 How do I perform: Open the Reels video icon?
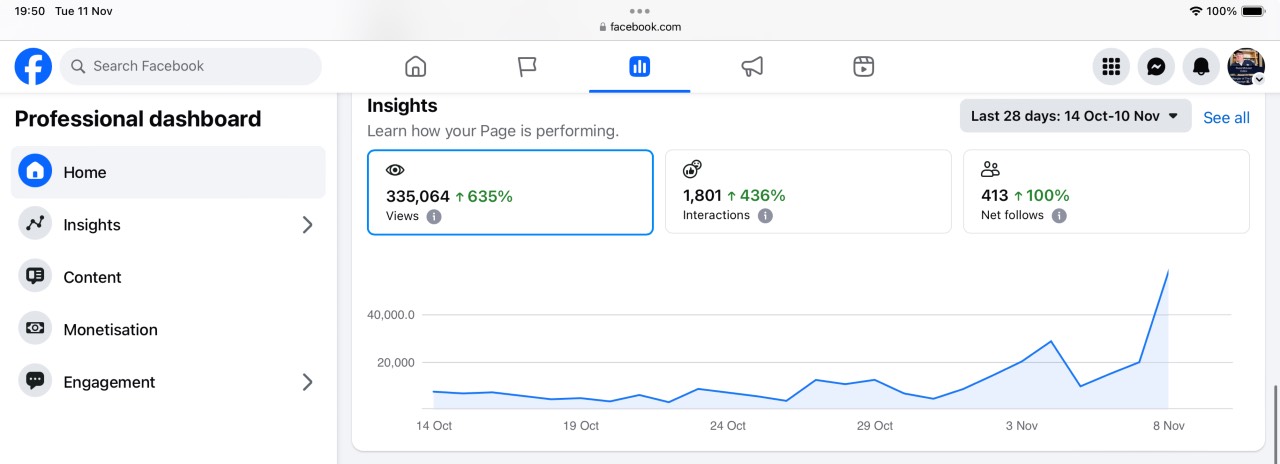click(x=864, y=67)
